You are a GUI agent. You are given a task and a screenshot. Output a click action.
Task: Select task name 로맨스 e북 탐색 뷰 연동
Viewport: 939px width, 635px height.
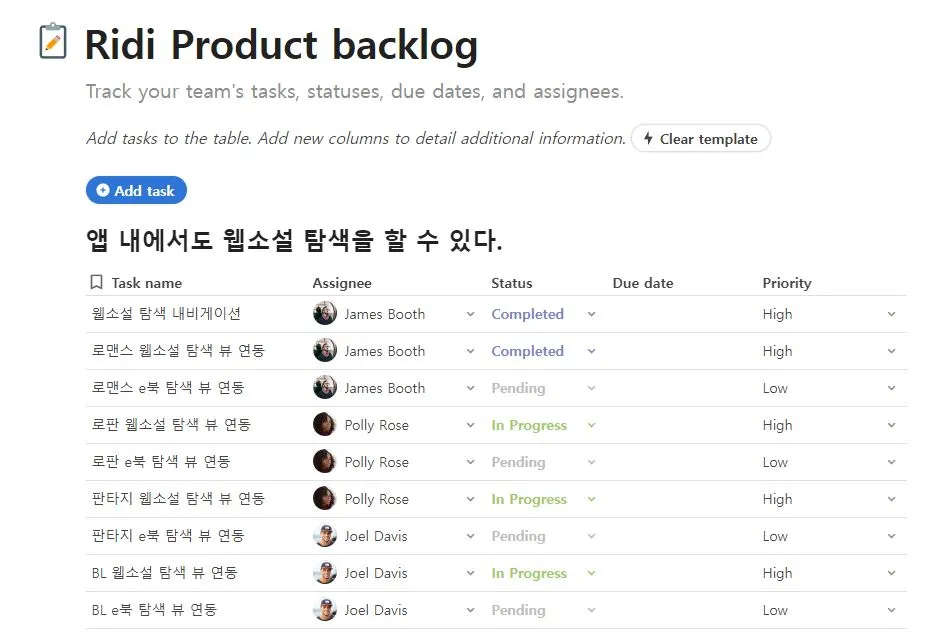[x=168, y=388]
